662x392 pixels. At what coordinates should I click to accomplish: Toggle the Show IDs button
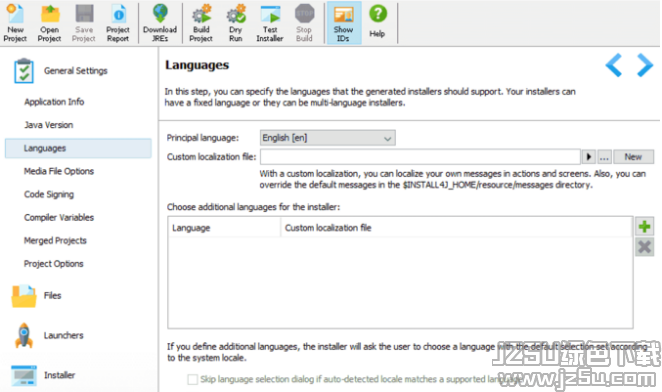pos(343,23)
